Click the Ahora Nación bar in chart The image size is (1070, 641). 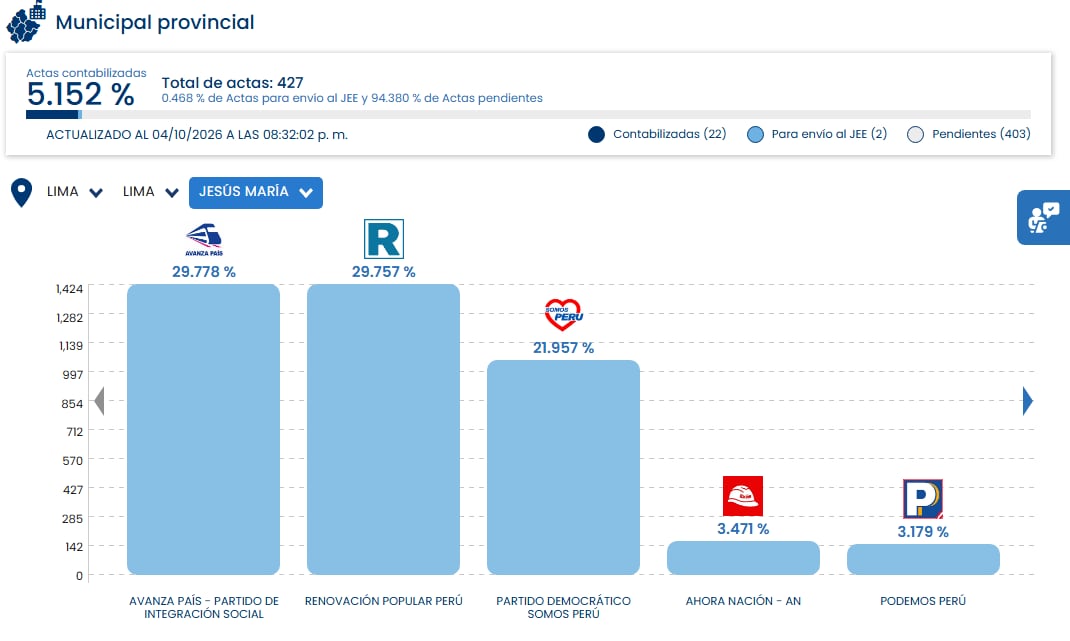click(x=743, y=558)
